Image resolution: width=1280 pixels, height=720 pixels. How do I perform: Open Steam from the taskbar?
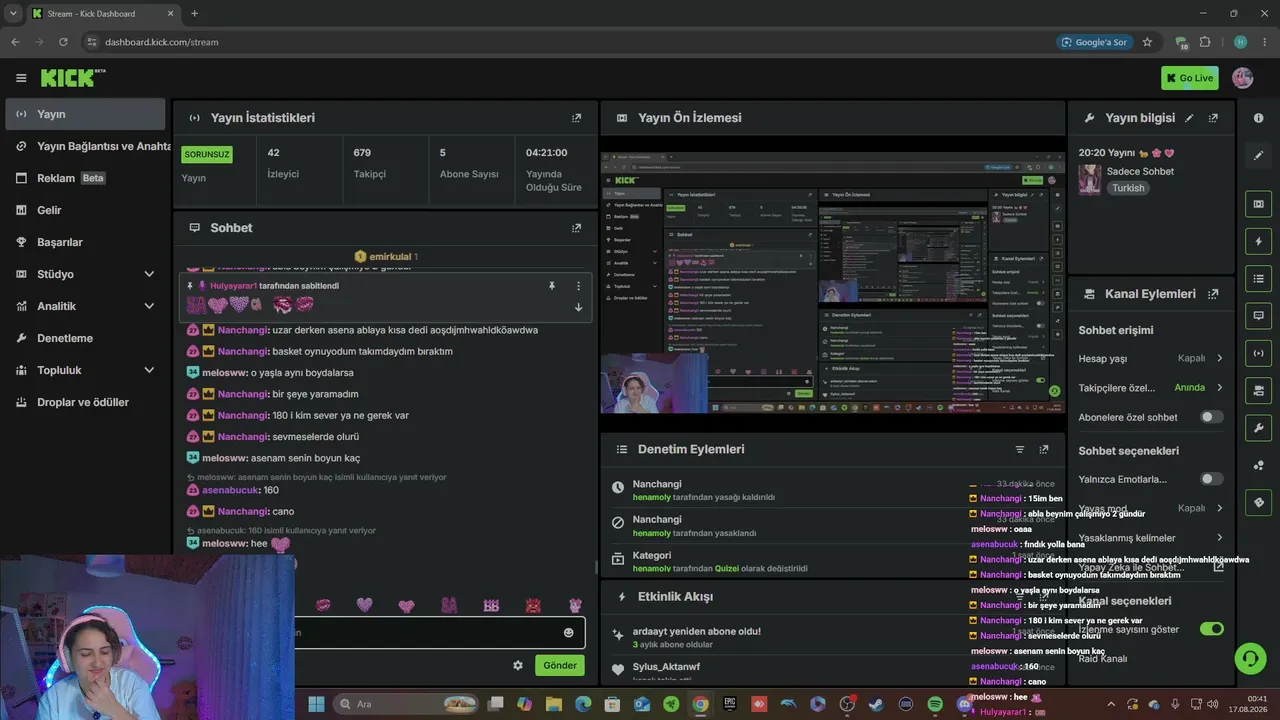[876, 704]
